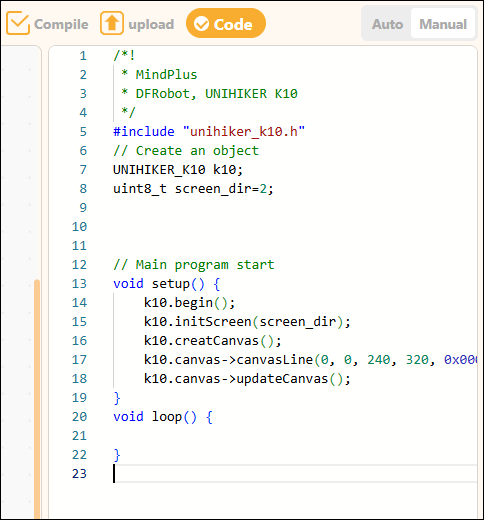Switch to Auto mode
This screenshot has height=520, width=484.
point(387,24)
